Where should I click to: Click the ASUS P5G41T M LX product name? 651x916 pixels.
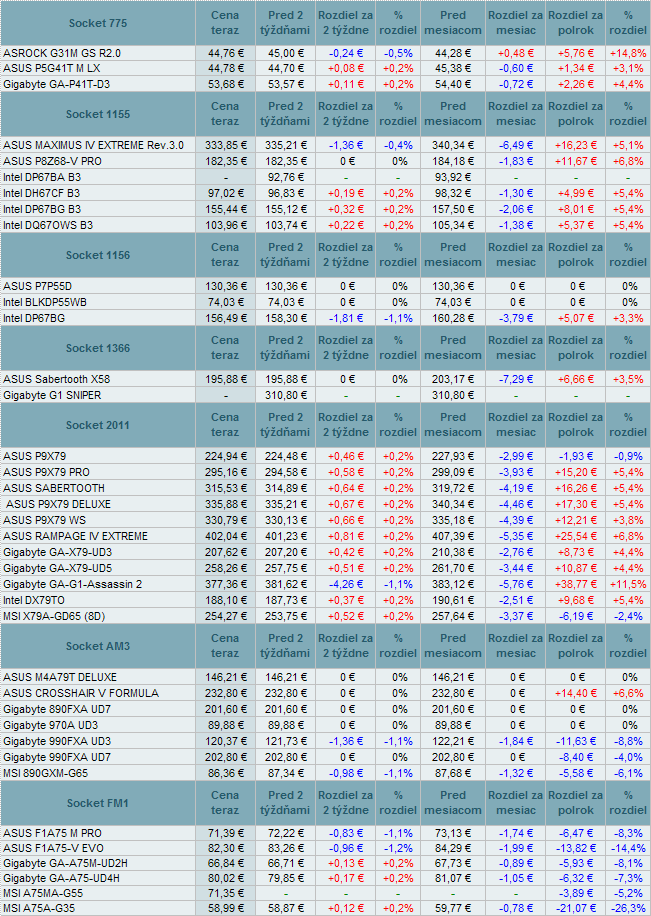51,68
